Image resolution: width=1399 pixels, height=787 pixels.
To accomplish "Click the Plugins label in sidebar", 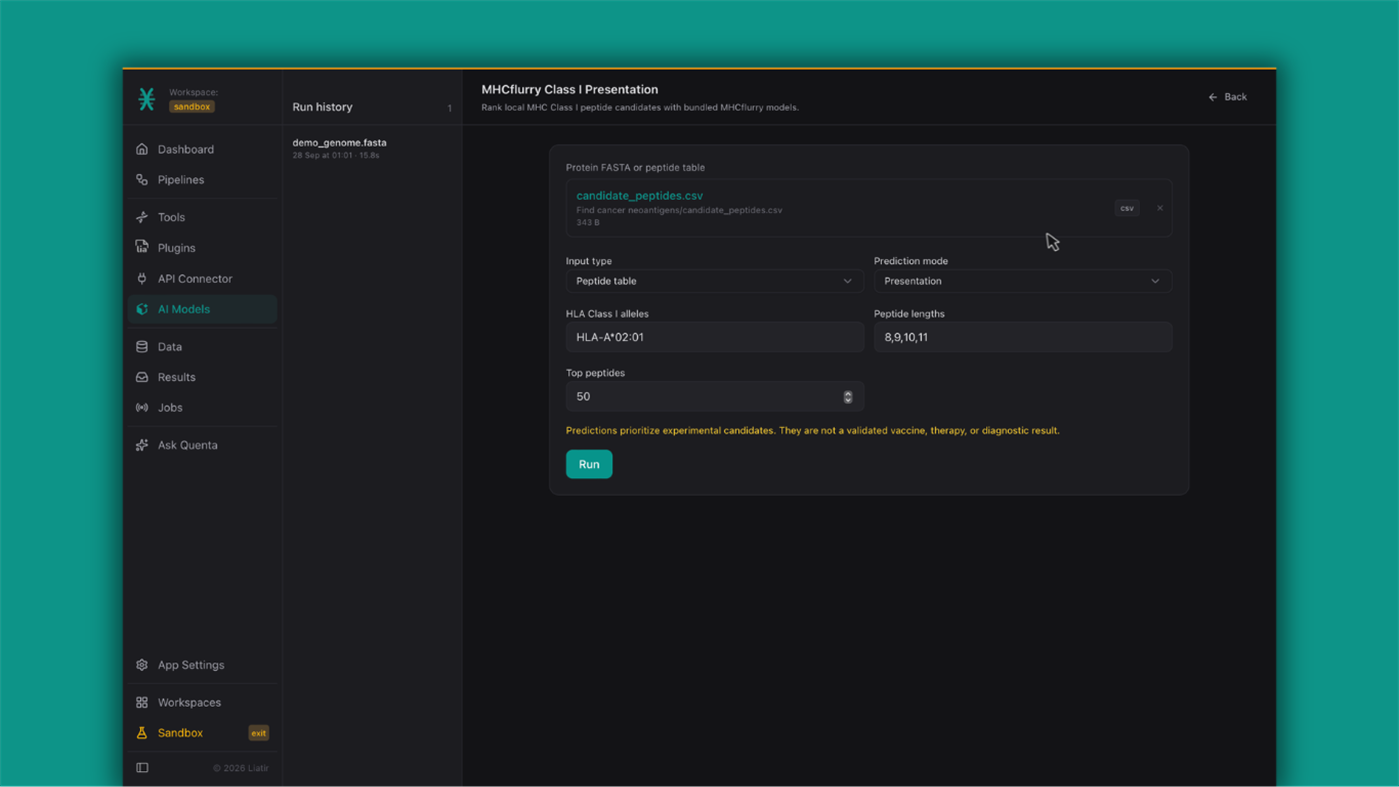I will coord(177,248).
